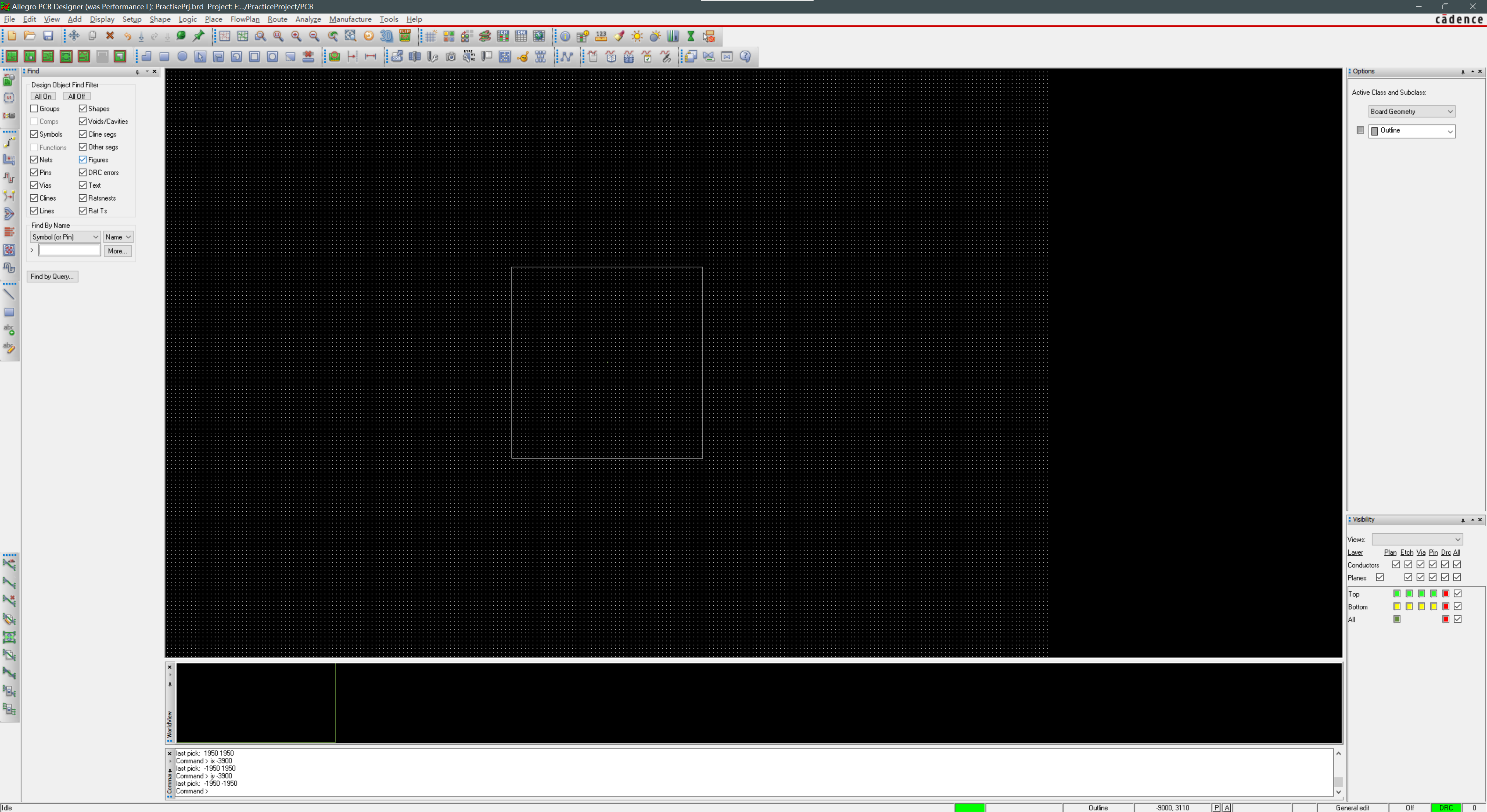Select the Delete red X tool

[x=110, y=36]
